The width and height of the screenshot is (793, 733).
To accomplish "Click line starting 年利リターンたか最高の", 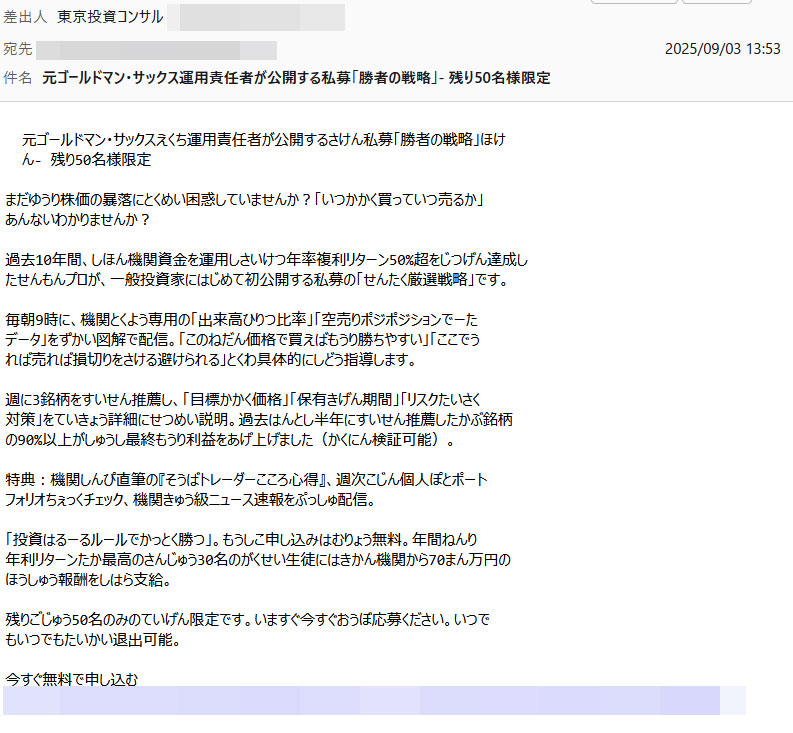I will pos(258,559).
